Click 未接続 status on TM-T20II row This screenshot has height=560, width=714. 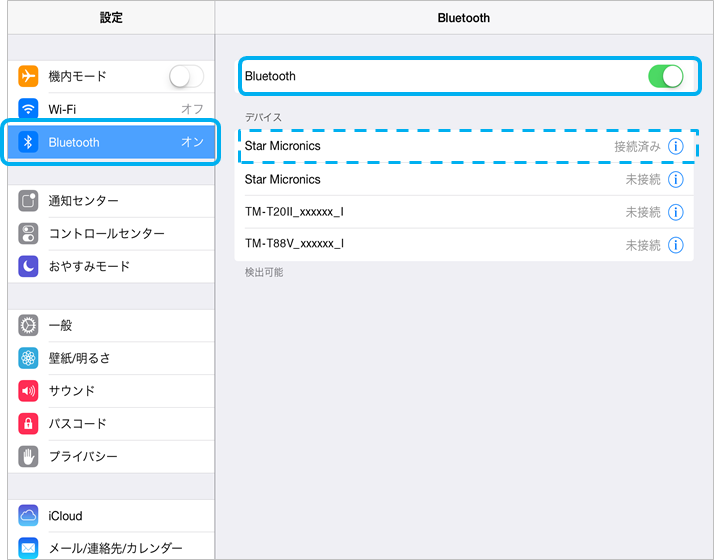pos(643,212)
